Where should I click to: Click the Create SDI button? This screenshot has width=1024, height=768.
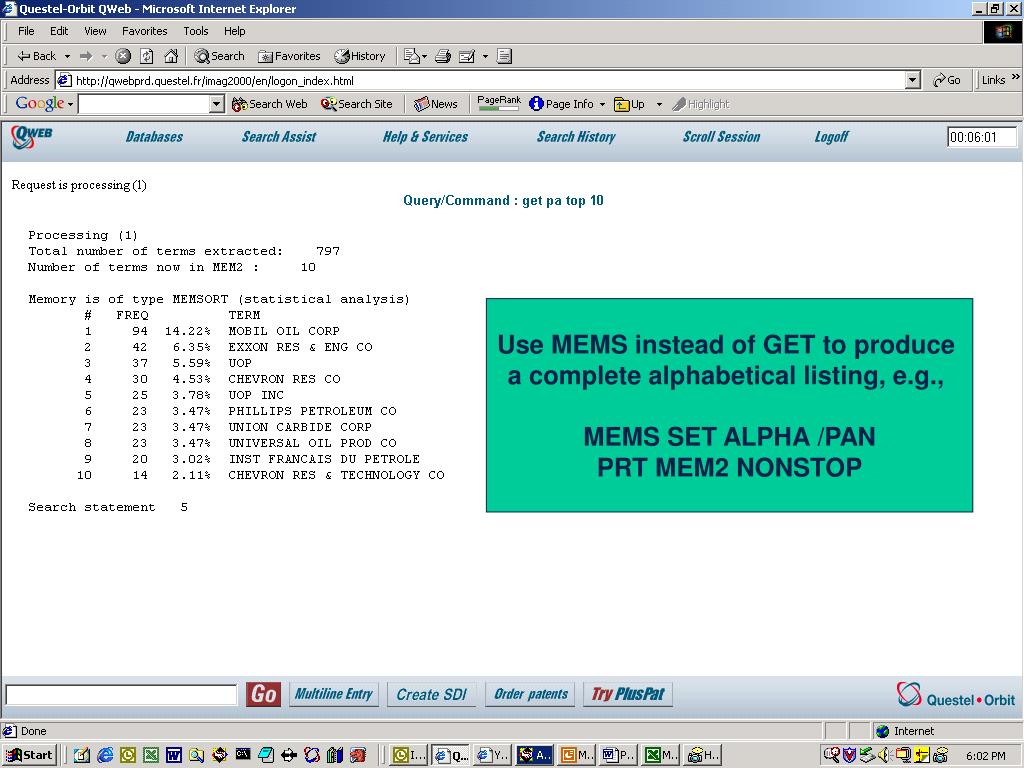(432, 694)
